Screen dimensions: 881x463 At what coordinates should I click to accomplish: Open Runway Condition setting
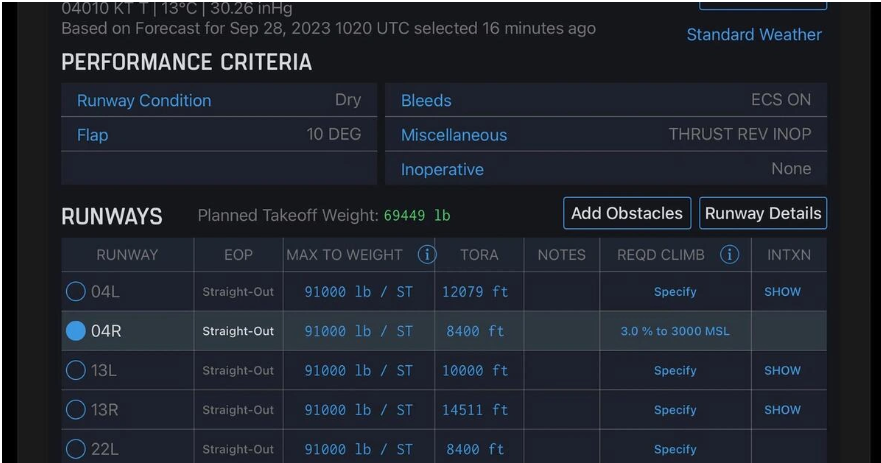218,100
